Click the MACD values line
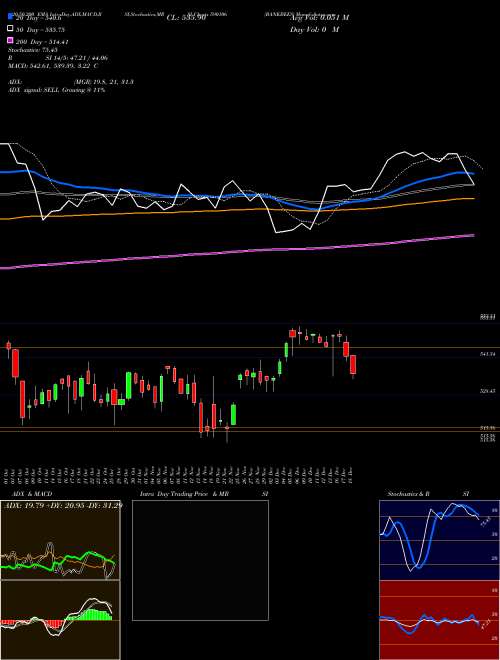The height and width of the screenshot is (660, 500). click(x=53, y=66)
